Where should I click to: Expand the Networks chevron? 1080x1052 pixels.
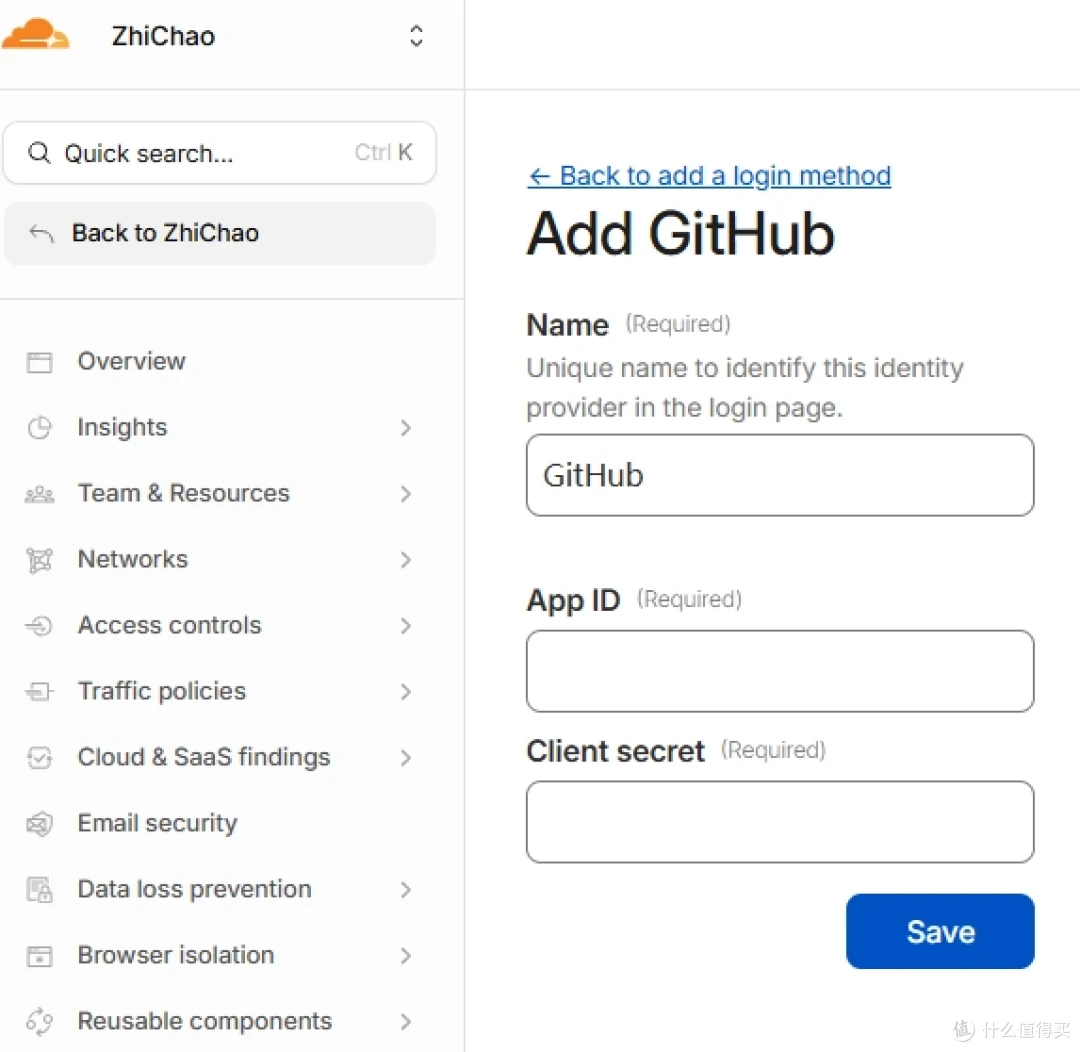coord(406,560)
